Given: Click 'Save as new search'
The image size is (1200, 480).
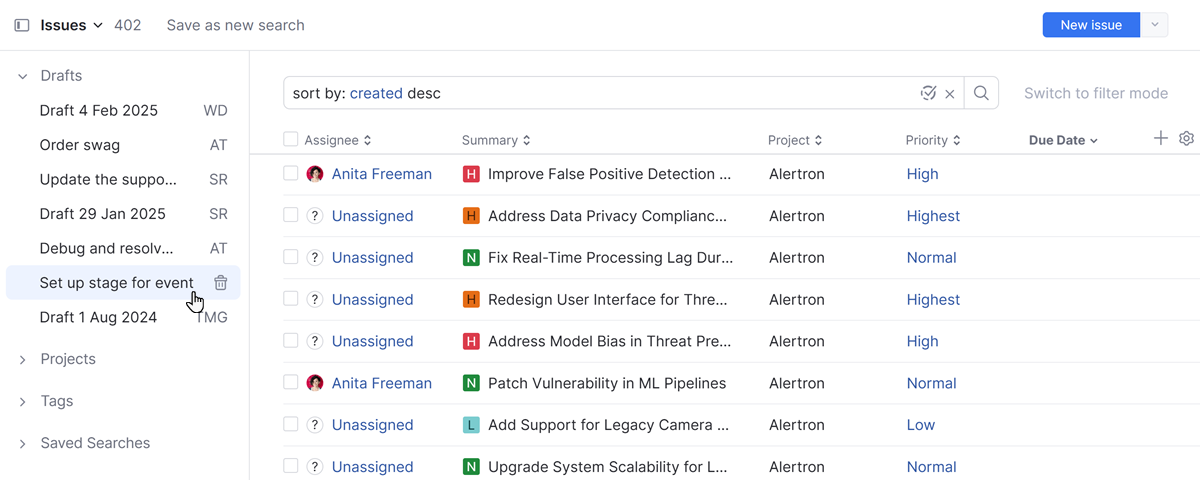Looking at the screenshot, I should [235, 25].
